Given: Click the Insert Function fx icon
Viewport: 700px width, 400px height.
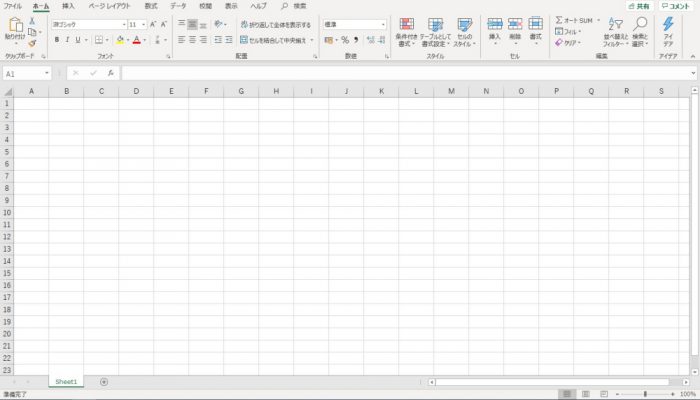Looking at the screenshot, I should (111, 73).
